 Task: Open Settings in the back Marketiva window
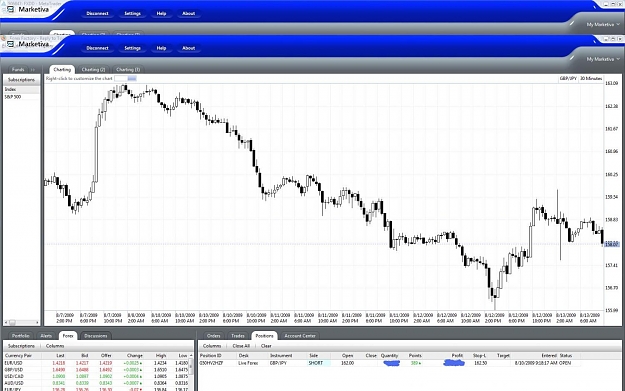(x=132, y=14)
